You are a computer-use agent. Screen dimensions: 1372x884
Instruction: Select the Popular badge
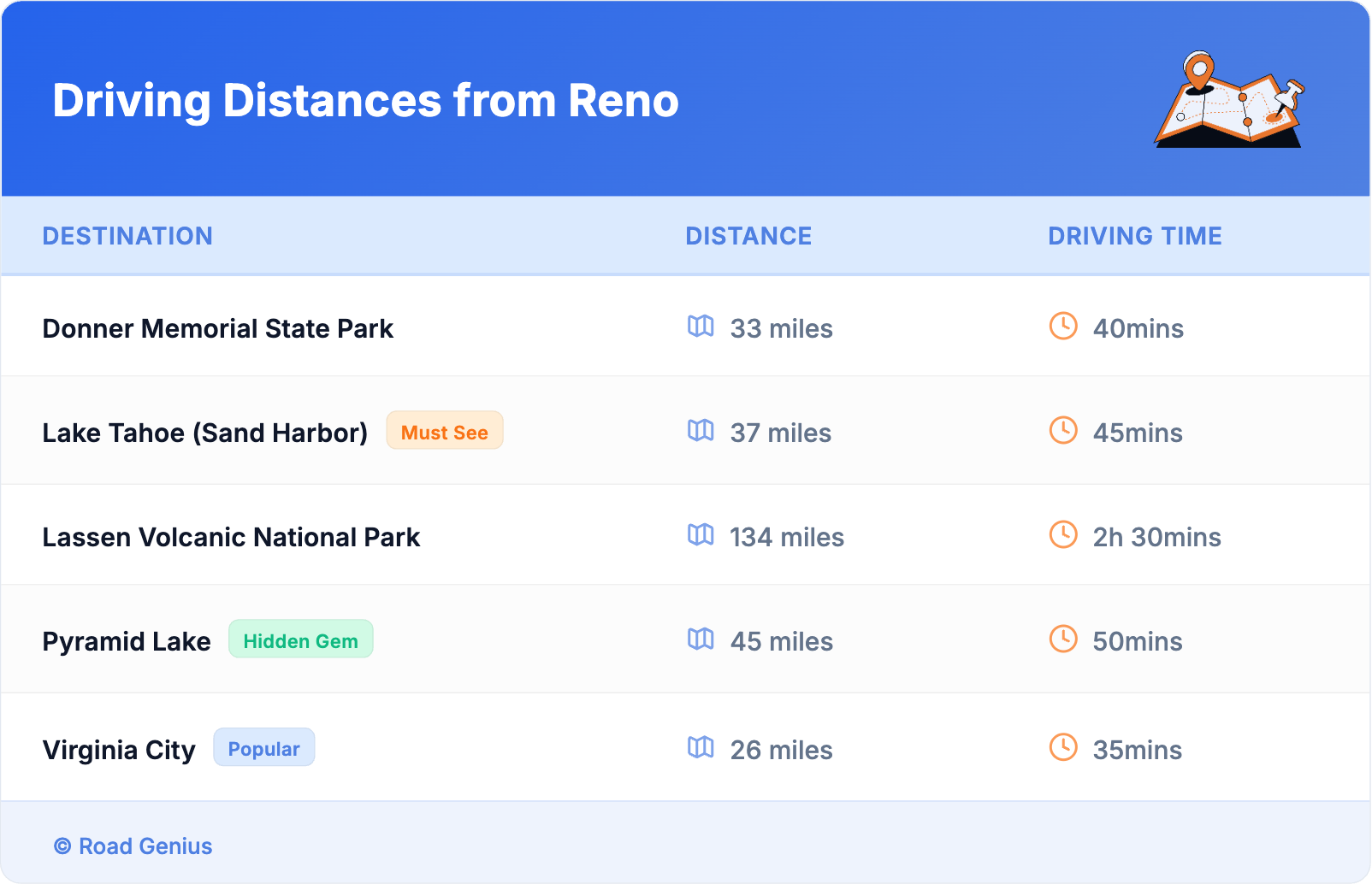pos(263,748)
